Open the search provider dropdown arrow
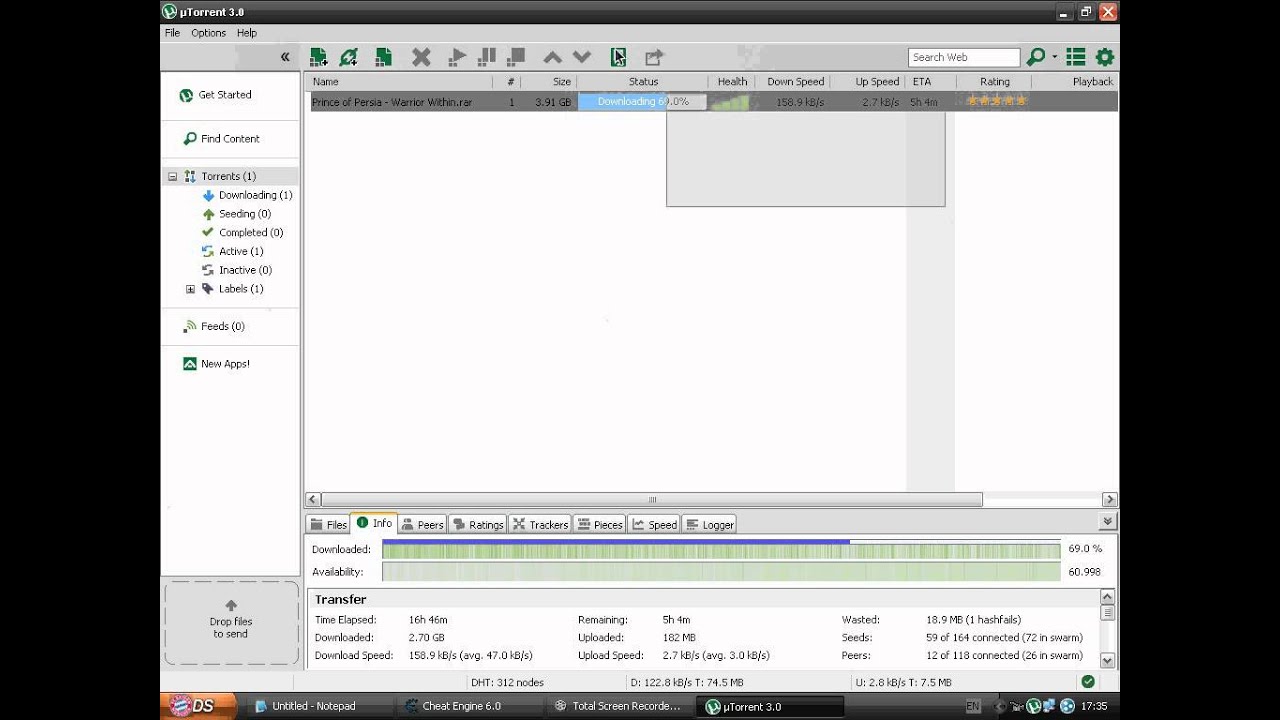 [1054, 57]
